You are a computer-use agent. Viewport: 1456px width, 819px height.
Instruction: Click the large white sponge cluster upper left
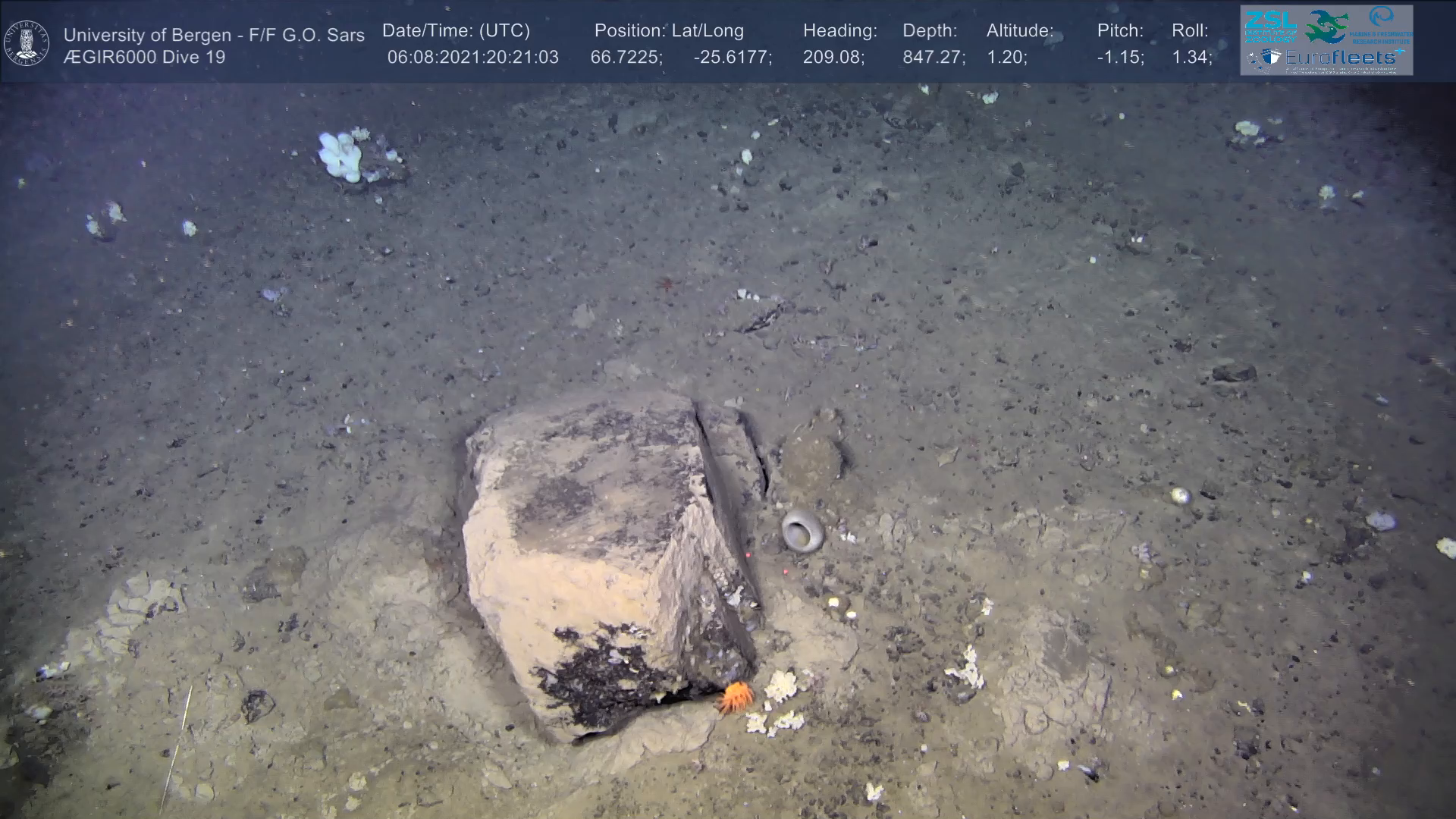pyautogui.click(x=340, y=156)
